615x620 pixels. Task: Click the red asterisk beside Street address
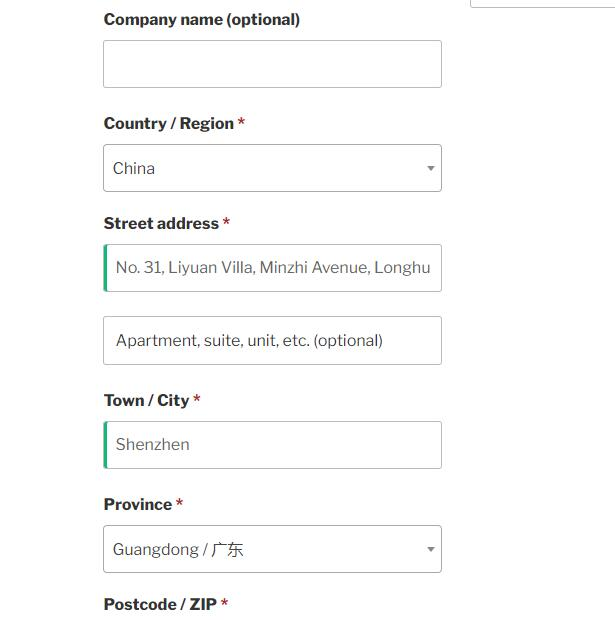click(226, 221)
